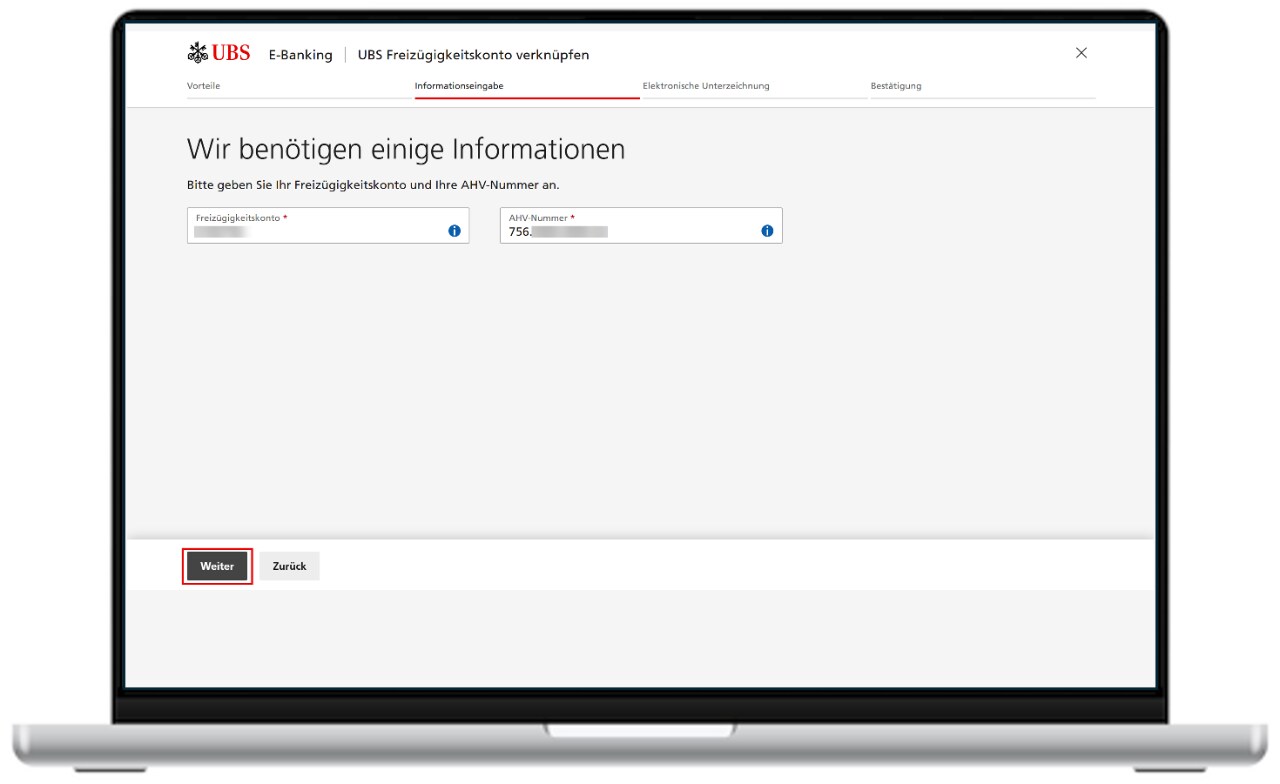Click the small AHV-Nummer field label

[538, 217]
